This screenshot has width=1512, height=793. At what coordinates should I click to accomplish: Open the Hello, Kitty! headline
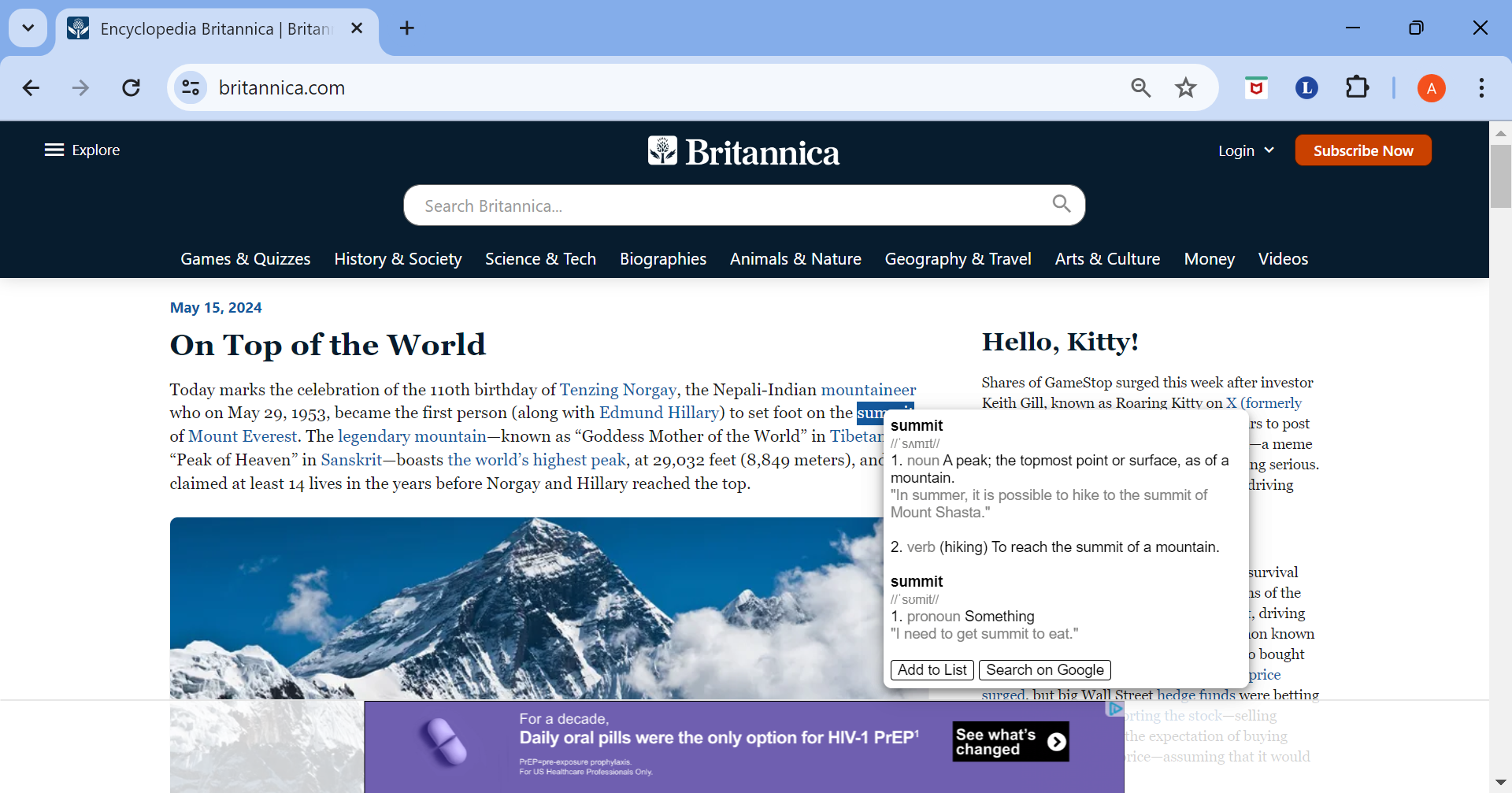point(1060,342)
